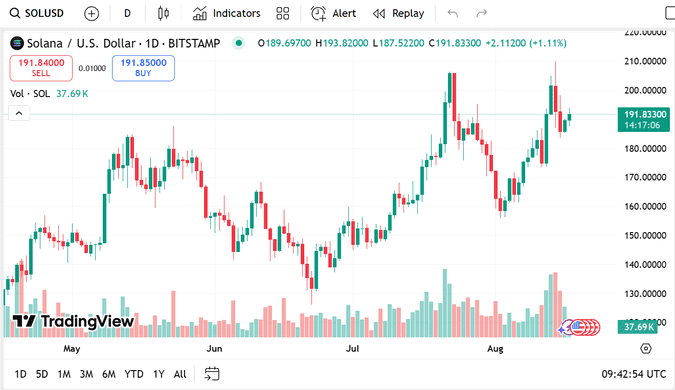Open the 09:42:54 UTC timezone menu
Screen dimensions: 675x390
[x=634, y=374]
